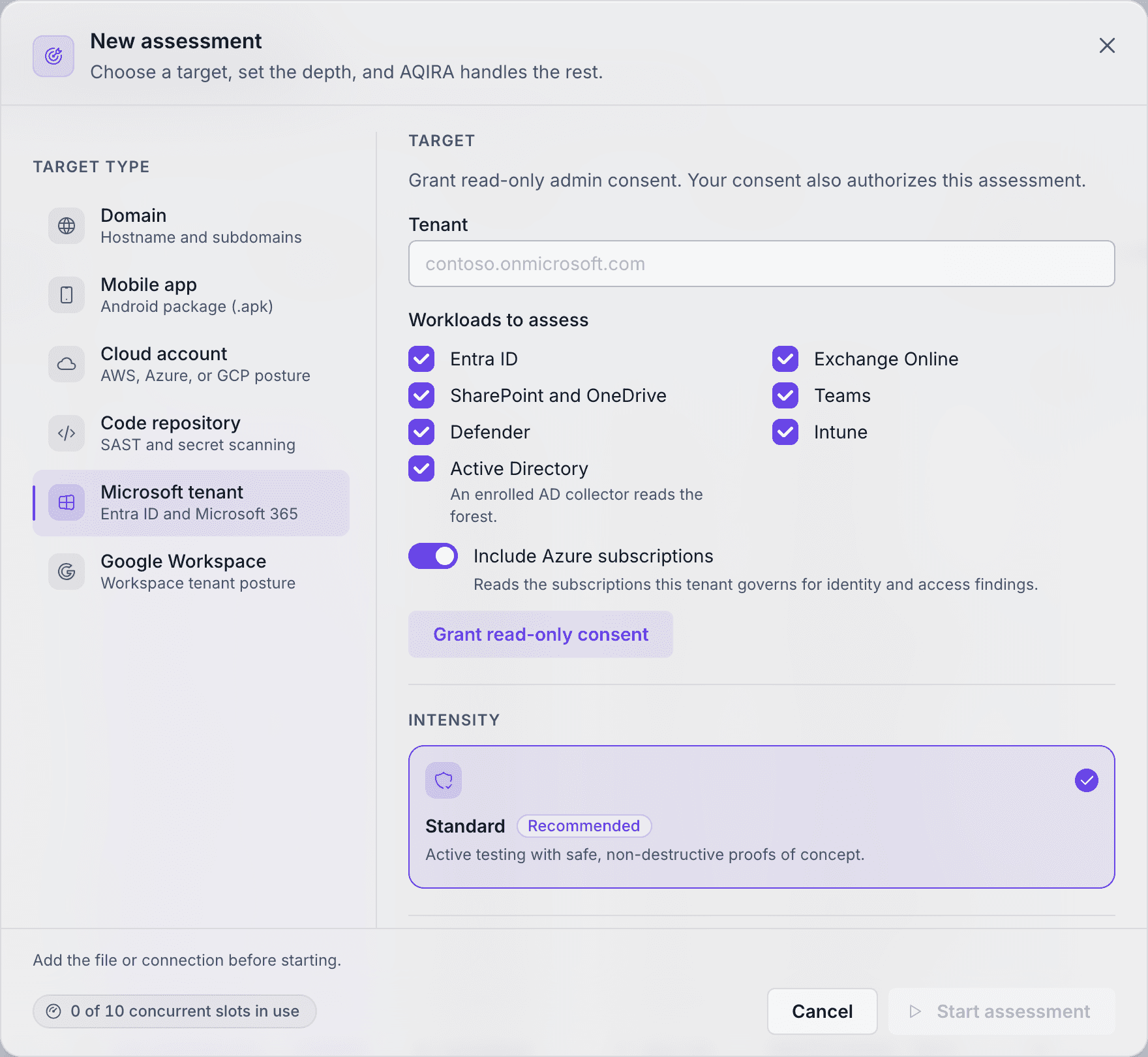This screenshot has height=1057, width=1148.
Task: Click the Mobile app phone icon
Action: coord(67,295)
